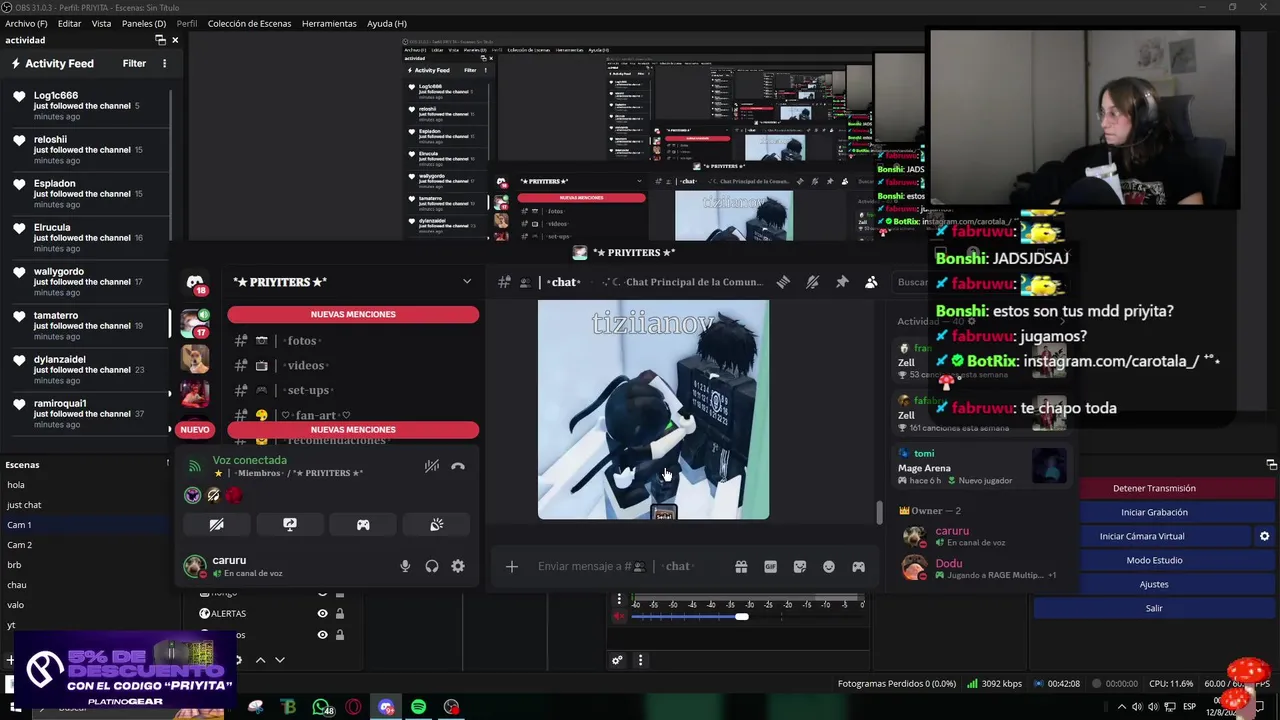Disconnect from the voice channel
1280x720 pixels.
click(x=458, y=466)
